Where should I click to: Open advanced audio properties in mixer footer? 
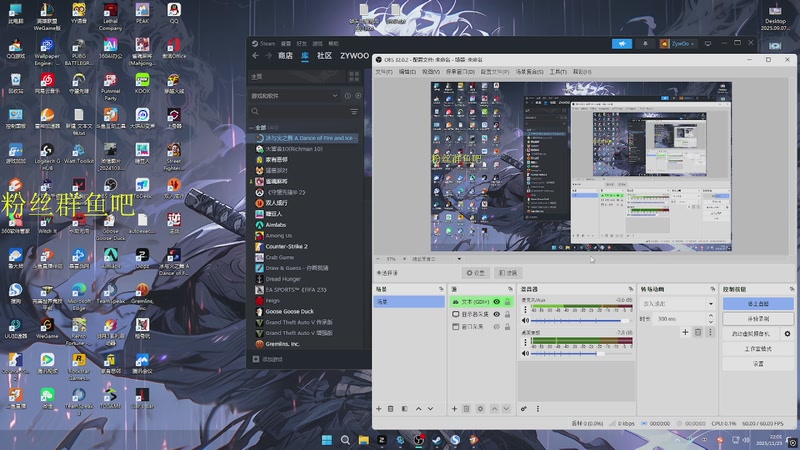(523, 409)
